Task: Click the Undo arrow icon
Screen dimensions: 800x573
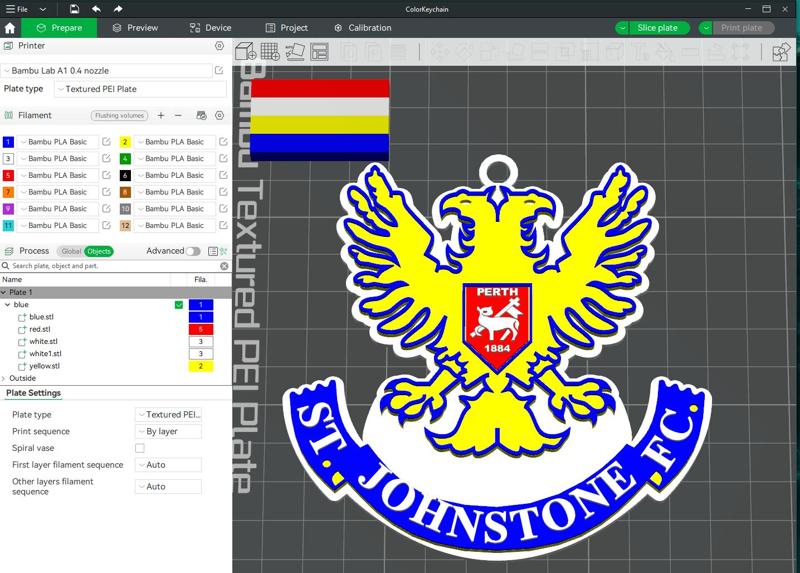Action: (96, 9)
